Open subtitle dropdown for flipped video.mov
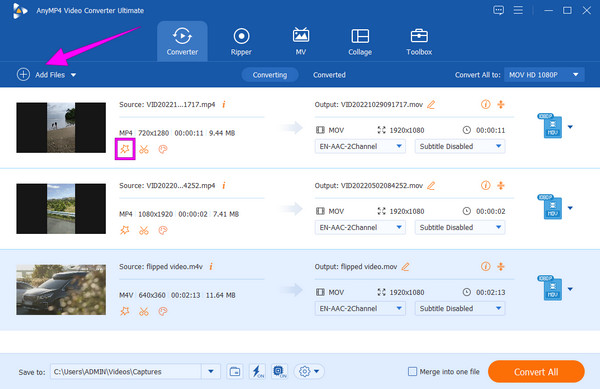 point(460,308)
